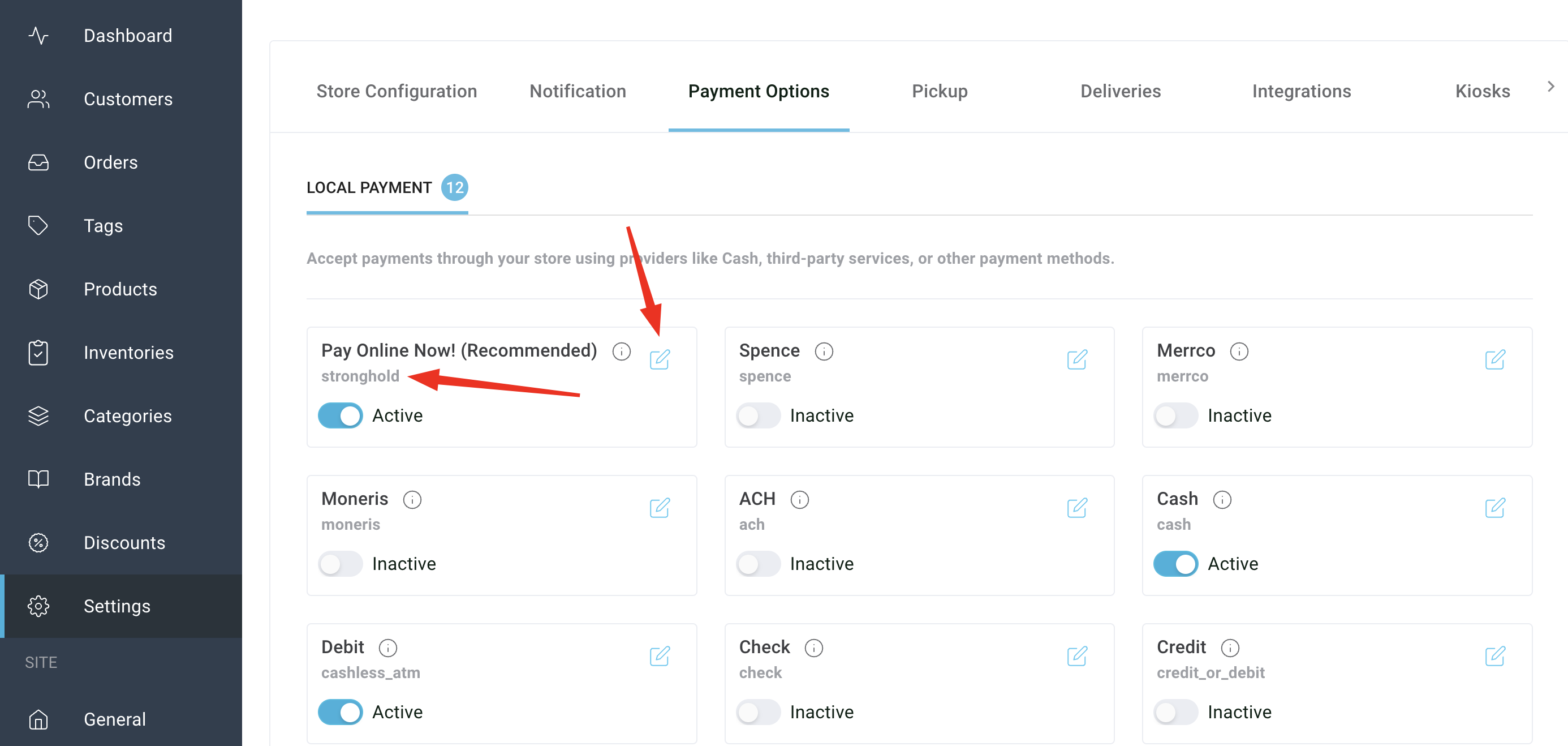Screen dimensions: 1568x746
Task: Enable the Moneris payment method
Action: (x=341, y=564)
